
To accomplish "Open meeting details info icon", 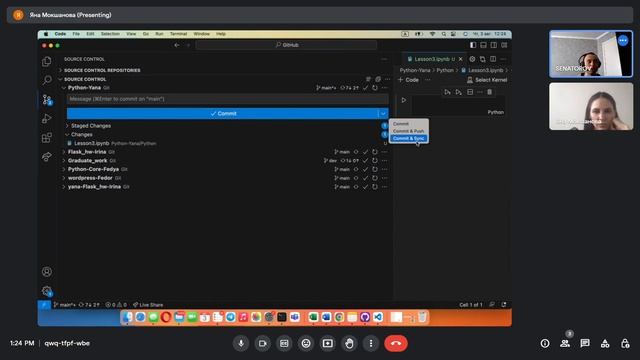I will 545,343.
